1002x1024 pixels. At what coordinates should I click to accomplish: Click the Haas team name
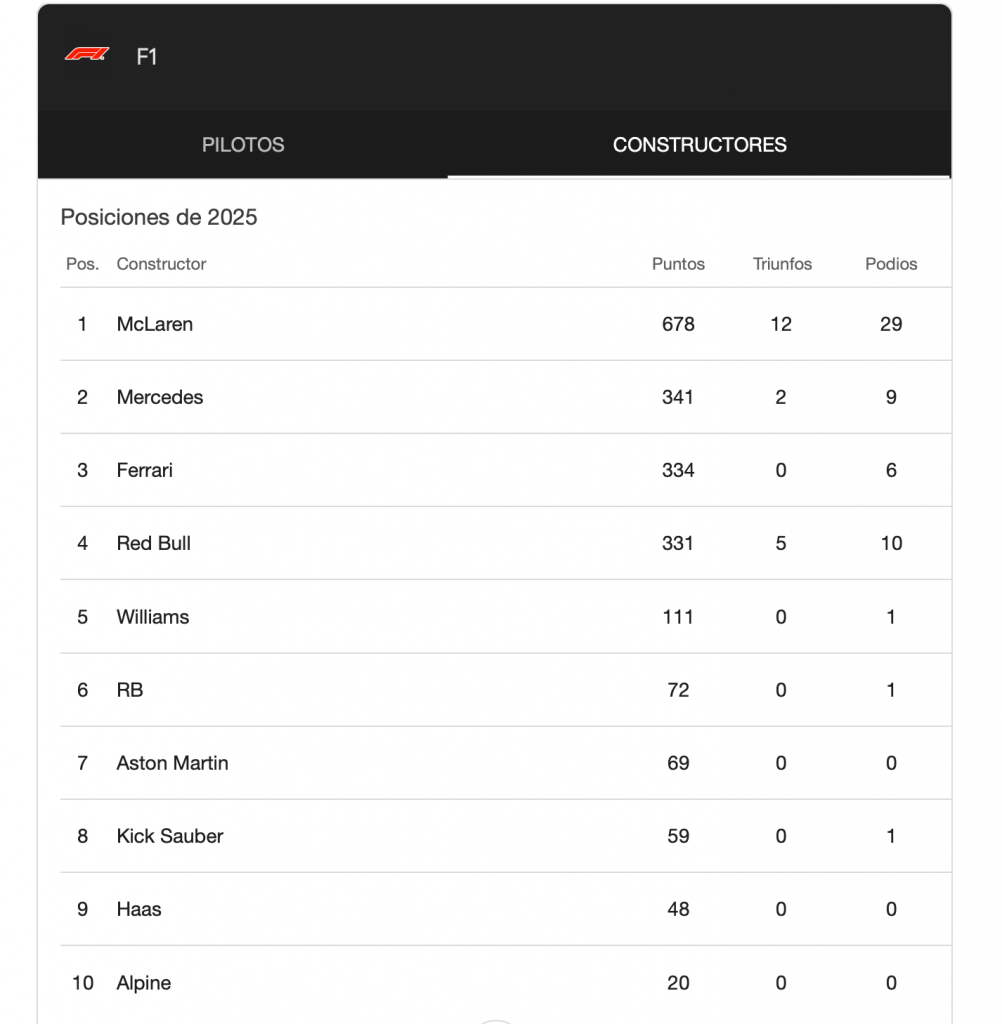point(139,909)
